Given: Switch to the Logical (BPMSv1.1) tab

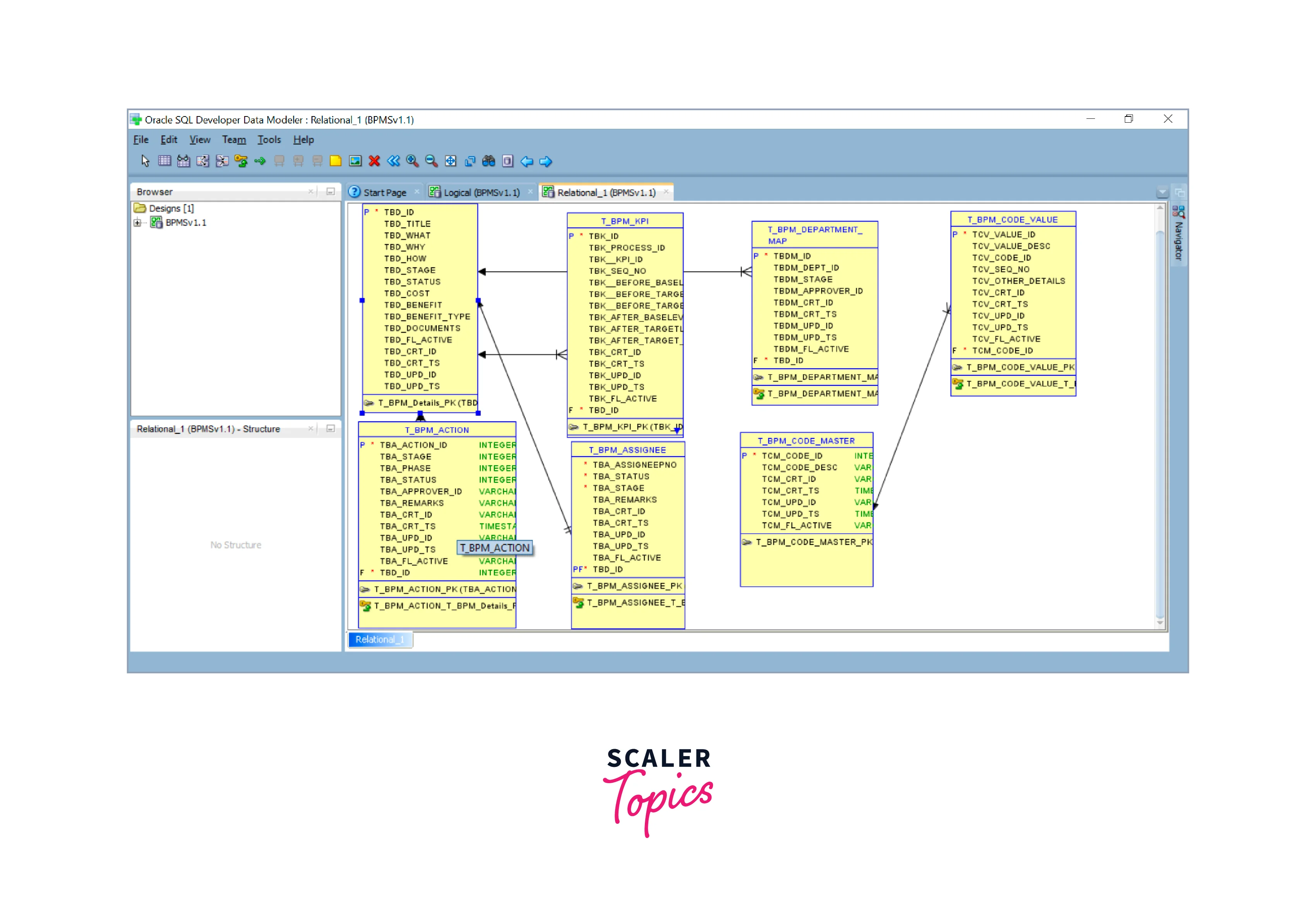Looking at the screenshot, I should point(481,193).
